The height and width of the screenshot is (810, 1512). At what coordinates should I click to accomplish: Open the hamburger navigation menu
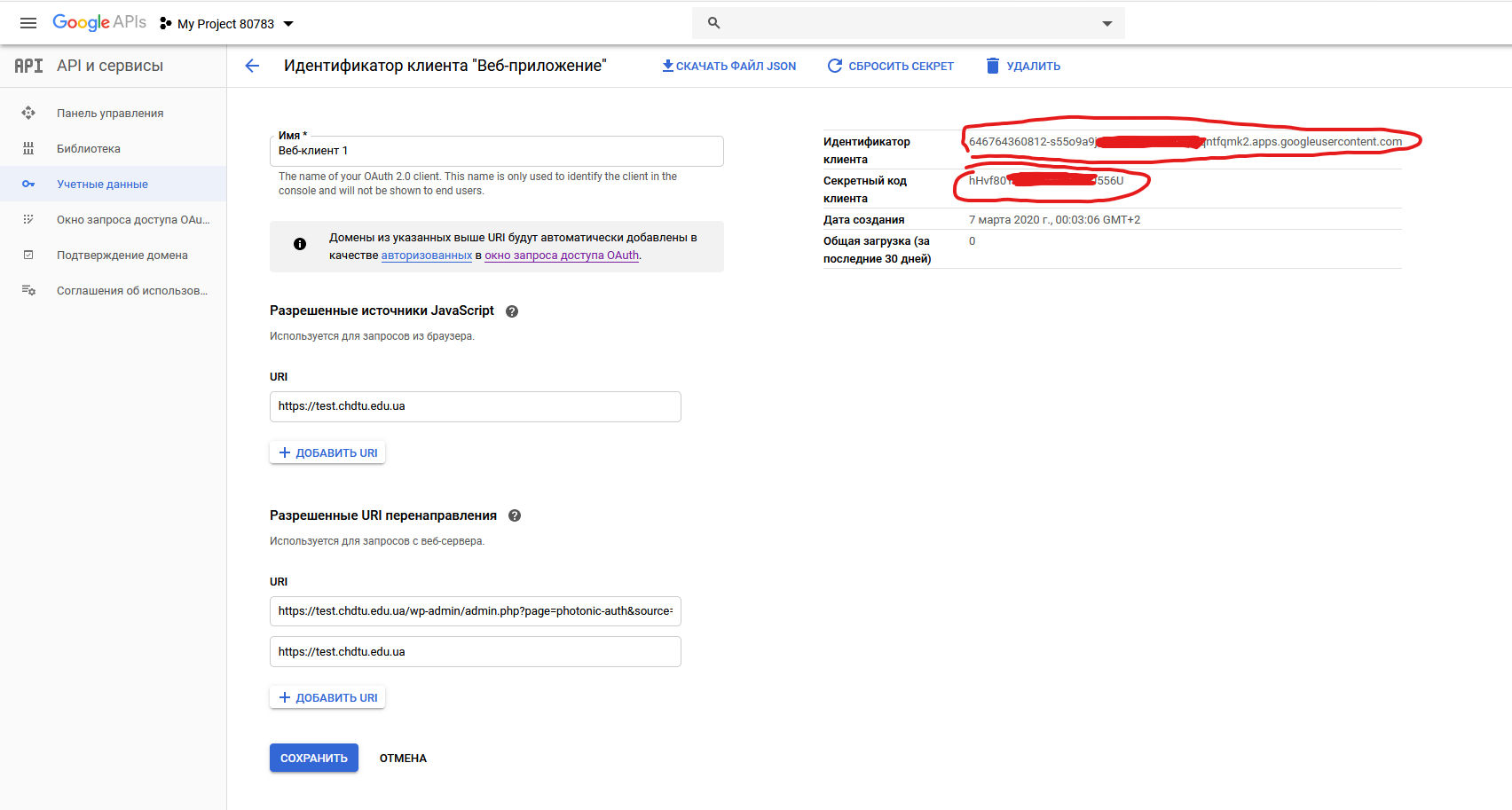click(28, 23)
